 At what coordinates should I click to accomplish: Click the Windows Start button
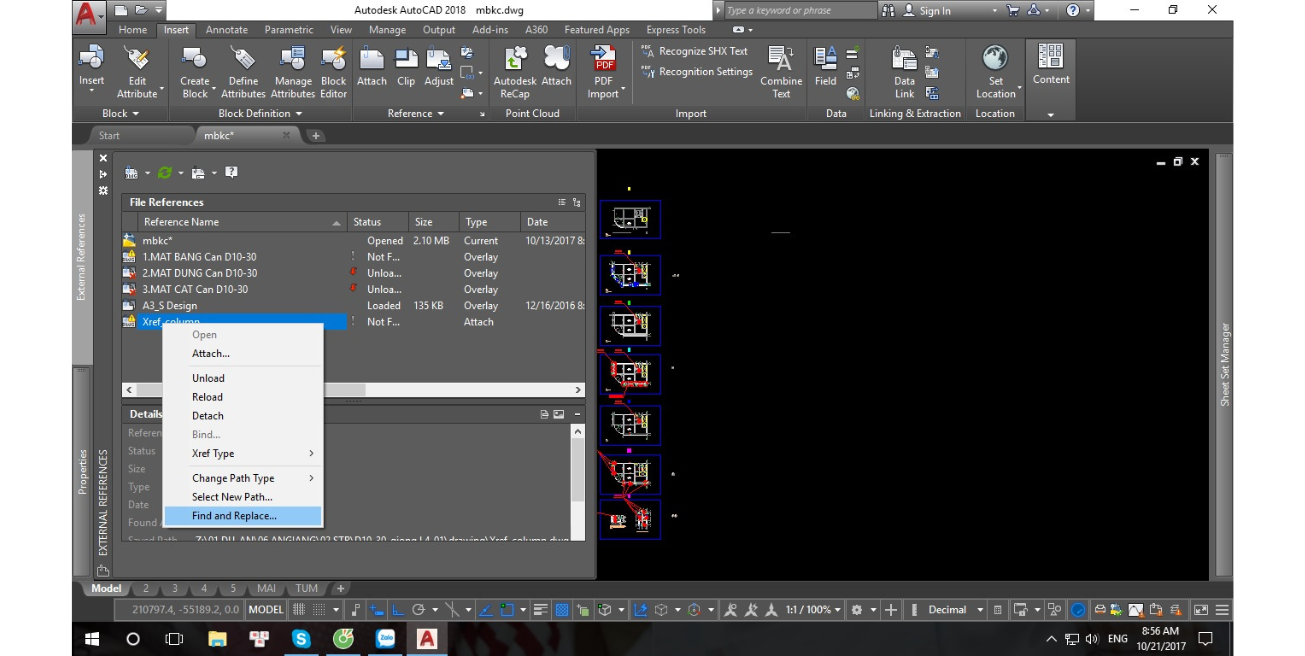click(91, 638)
